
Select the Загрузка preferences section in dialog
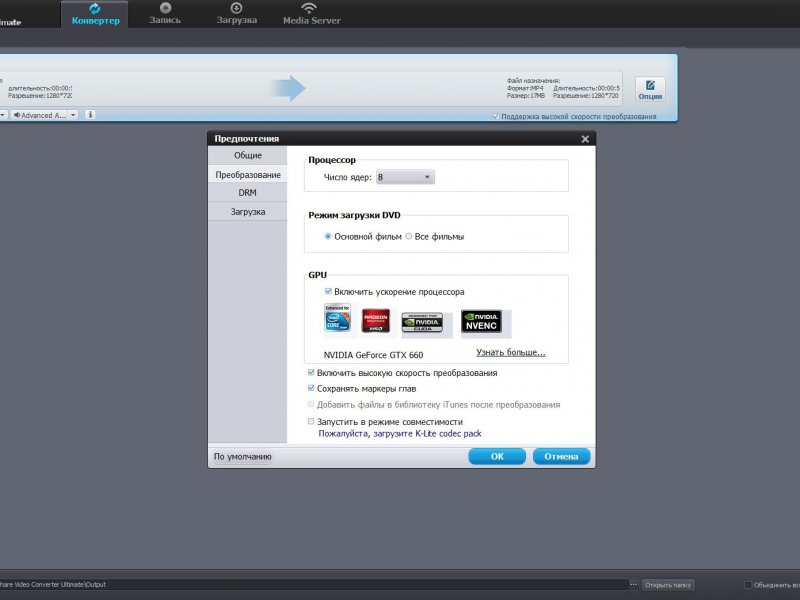pos(247,212)
